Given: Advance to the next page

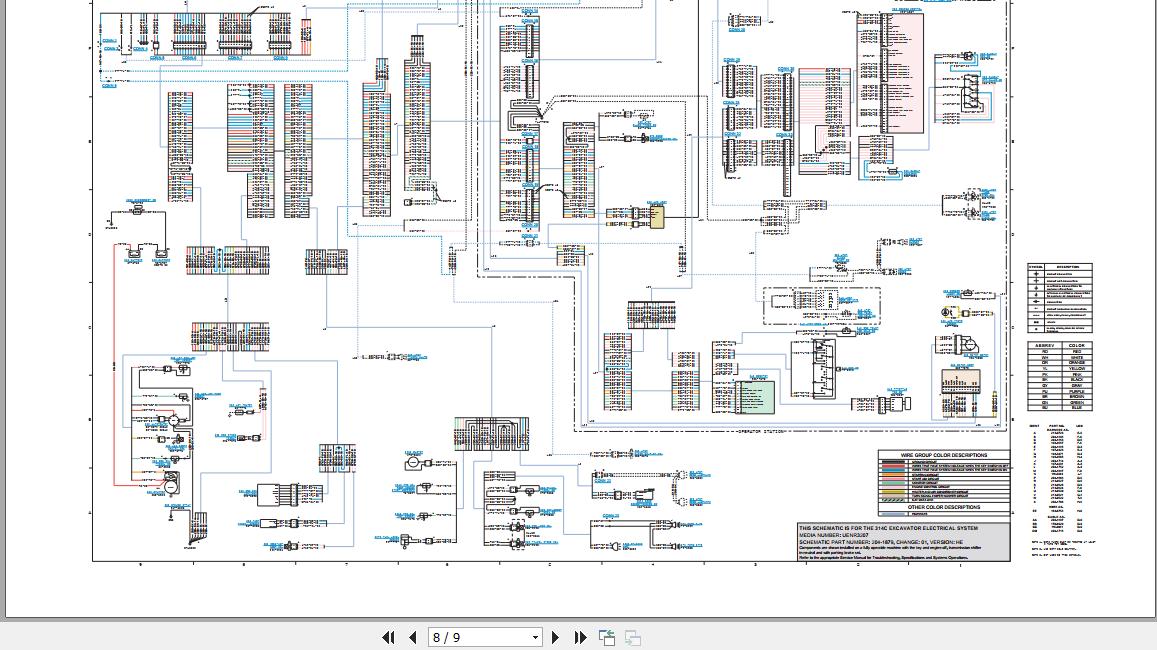Looking at the screenshot, I should [556, 637].
